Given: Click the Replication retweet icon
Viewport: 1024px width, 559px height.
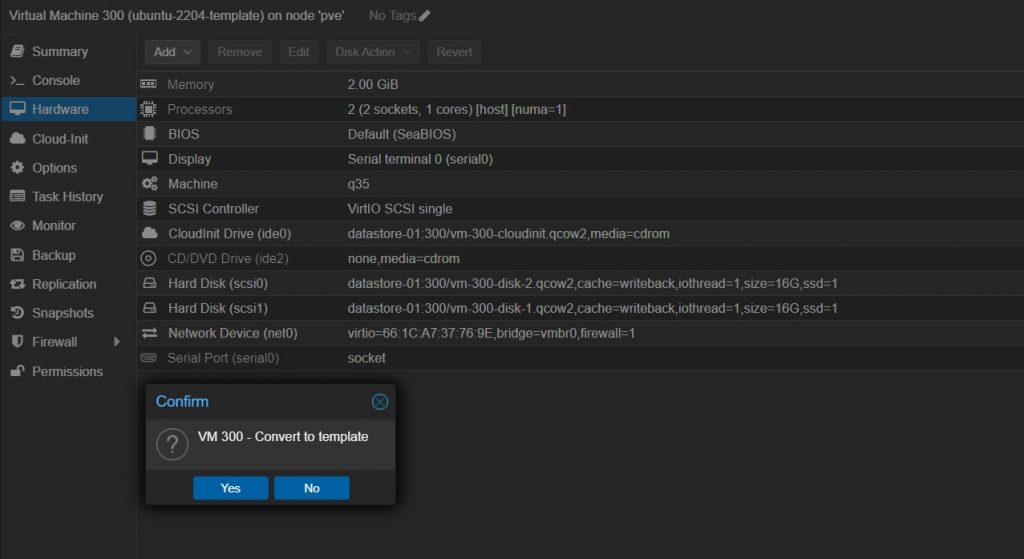Looking at the screenshot, I should tap(17, 284).
